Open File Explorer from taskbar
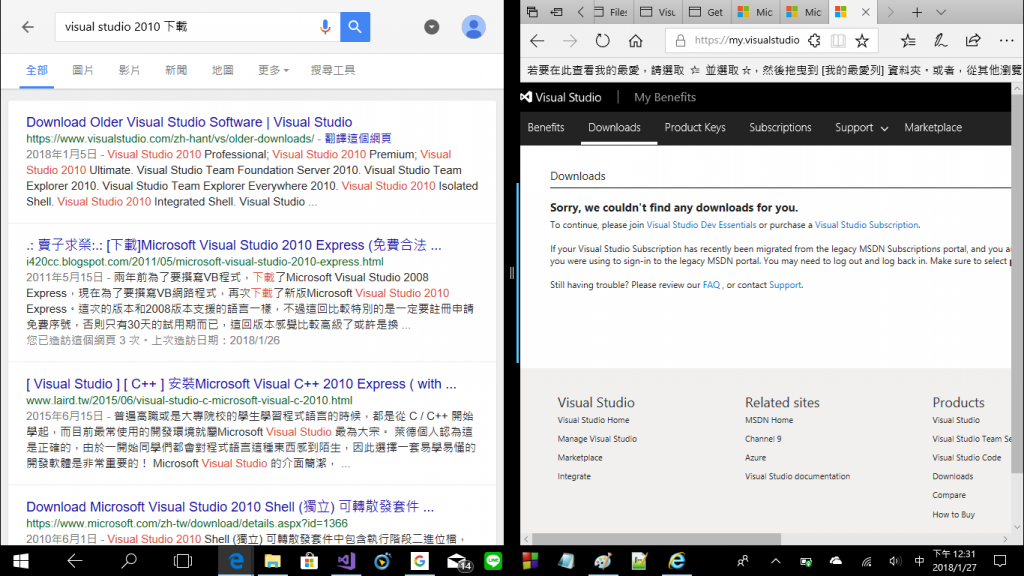 pyautogui.click(x=272, y=561)
